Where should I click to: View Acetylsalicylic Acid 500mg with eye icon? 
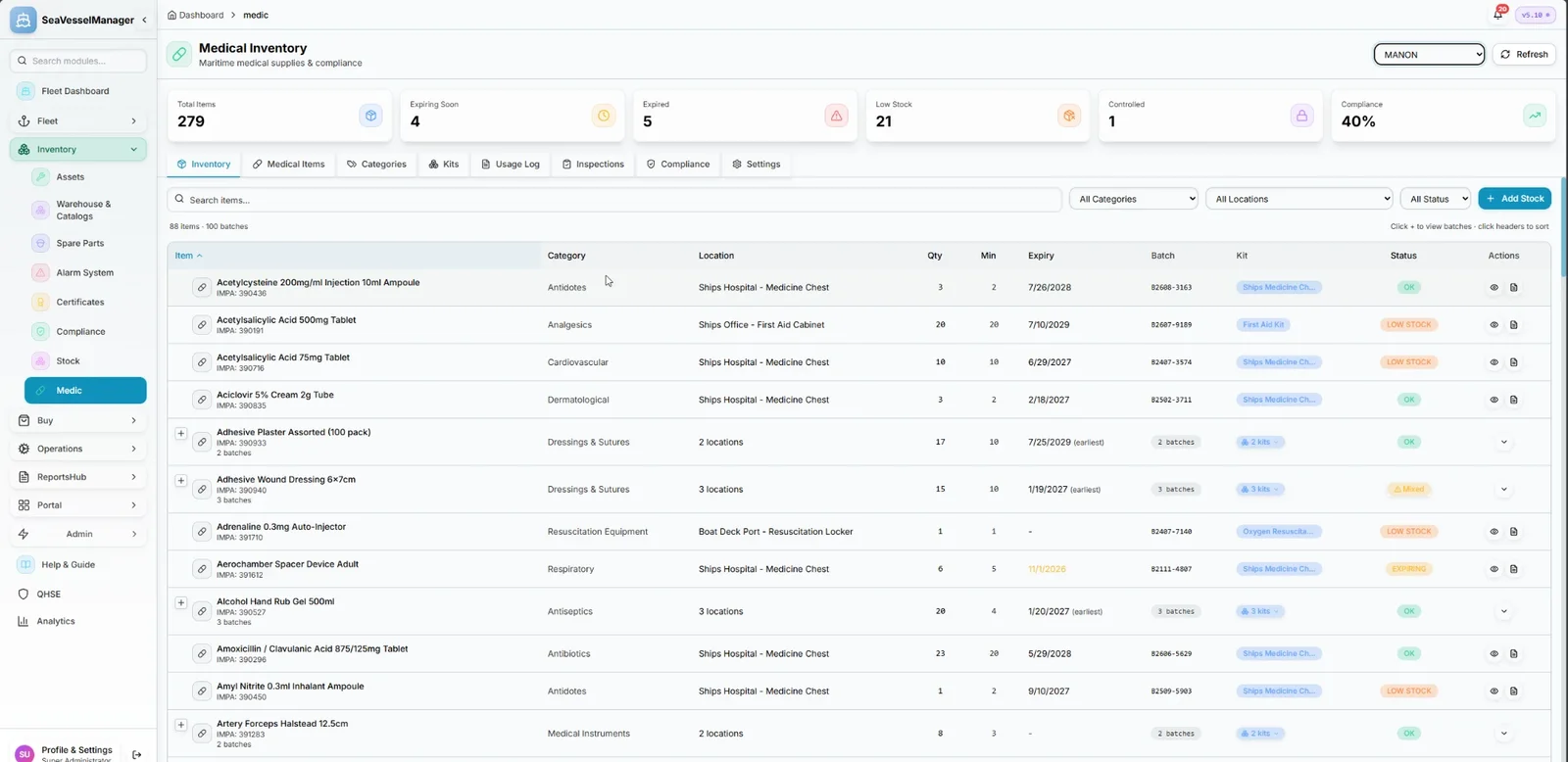[x=1494, y=325]
